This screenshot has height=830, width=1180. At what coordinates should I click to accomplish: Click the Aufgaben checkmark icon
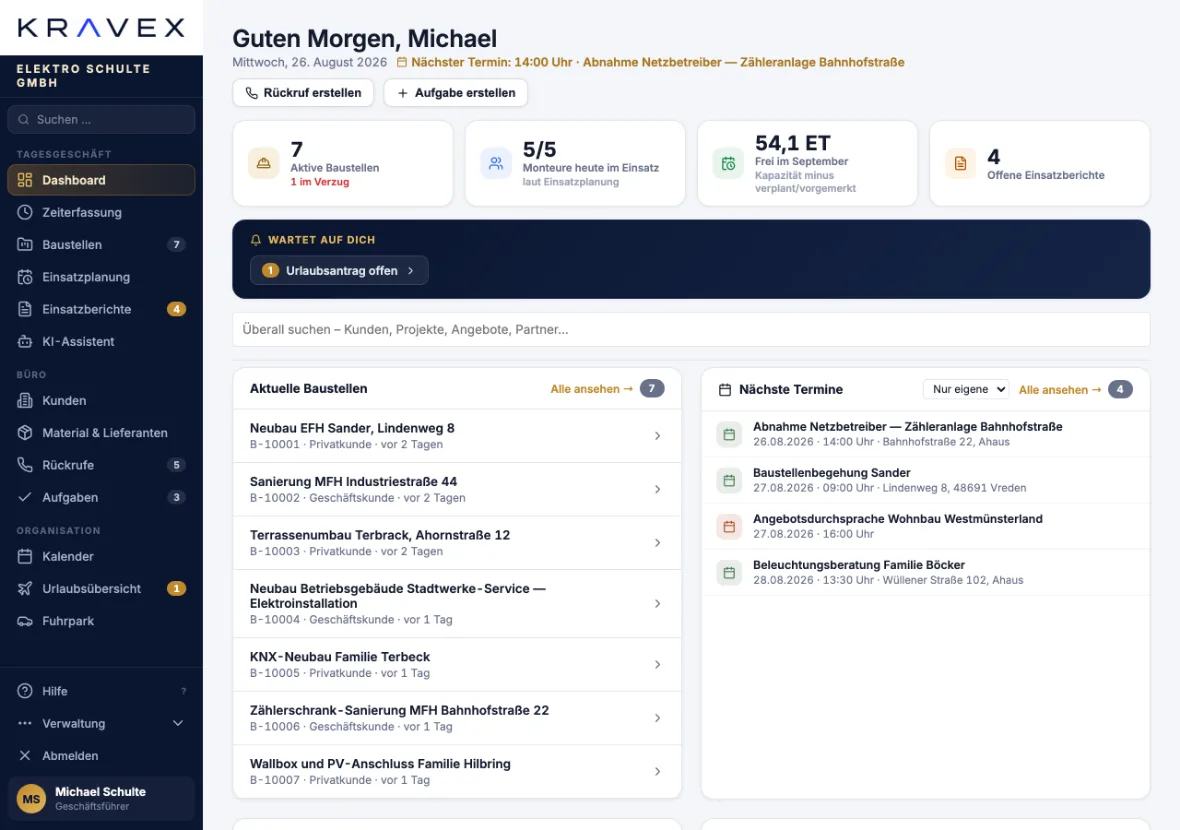pos(25,497)
